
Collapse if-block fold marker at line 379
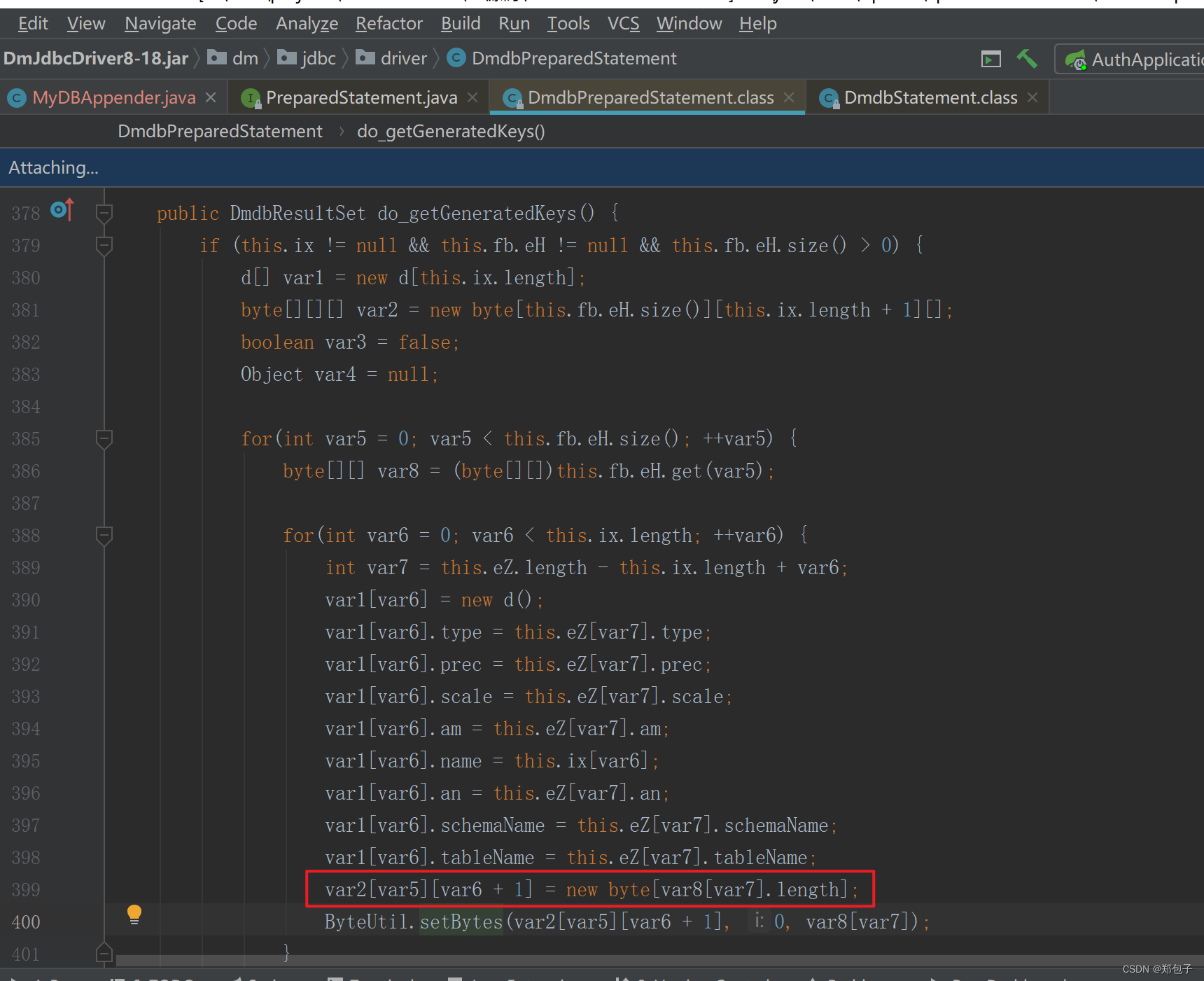point(104,245)
